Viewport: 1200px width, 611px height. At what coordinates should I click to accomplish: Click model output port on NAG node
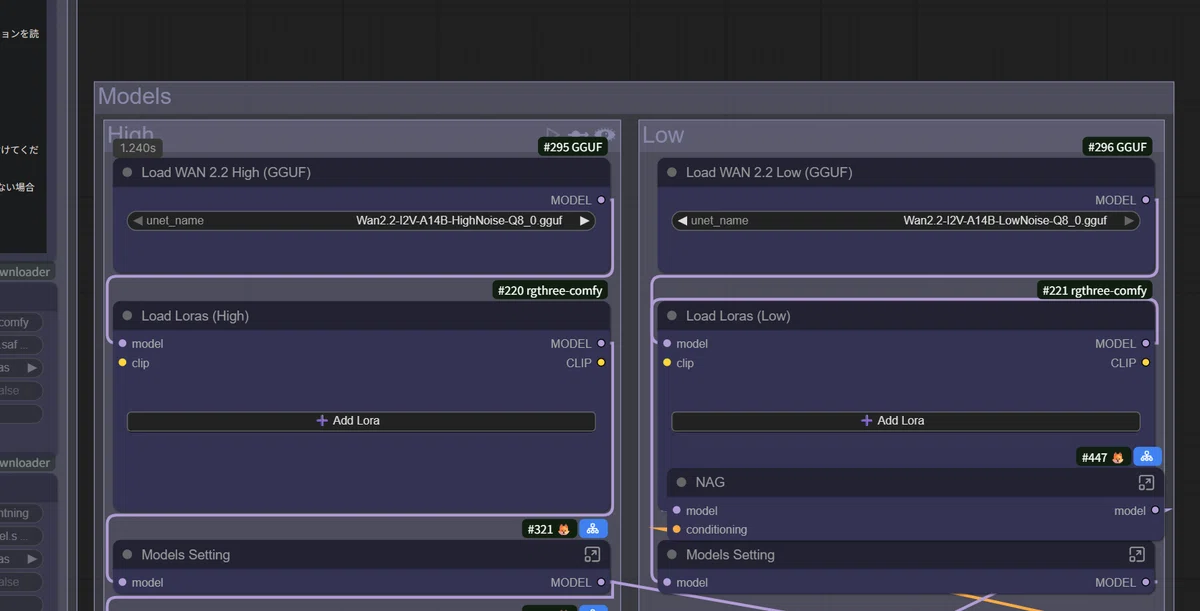tap(1155, 510)
